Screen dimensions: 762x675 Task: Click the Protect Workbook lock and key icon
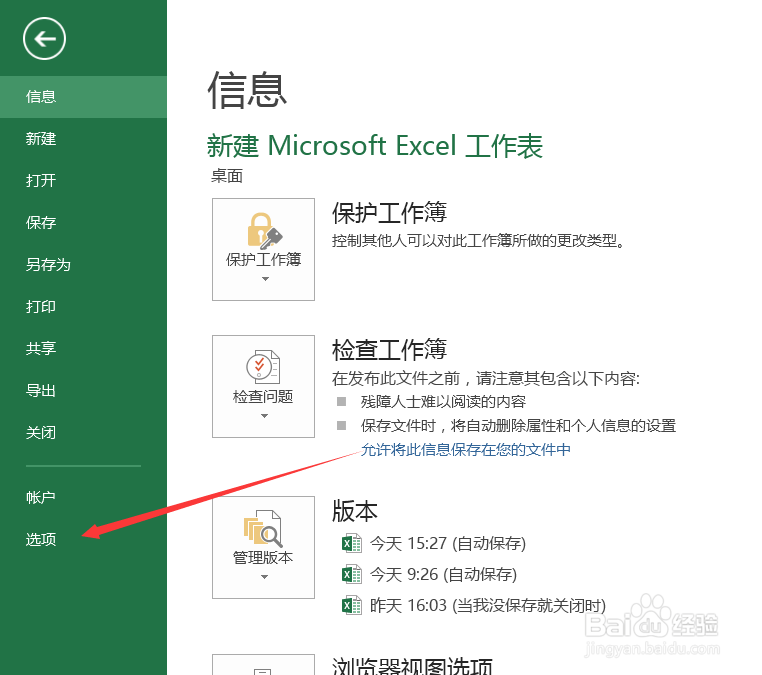(264, 230)
